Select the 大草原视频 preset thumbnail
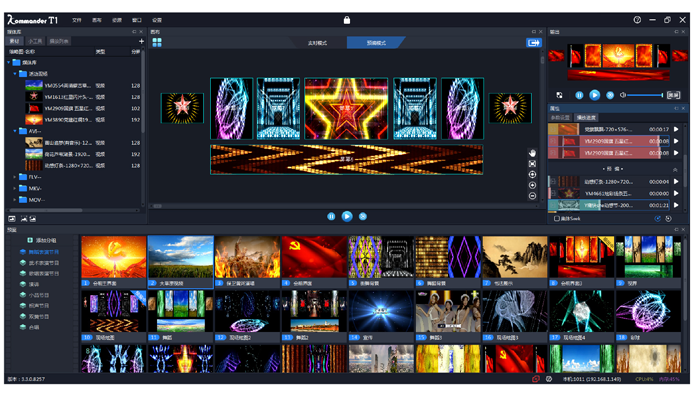The width and height of the screenshot is (696, 401). pyautogui.click(x=180, y=258)
